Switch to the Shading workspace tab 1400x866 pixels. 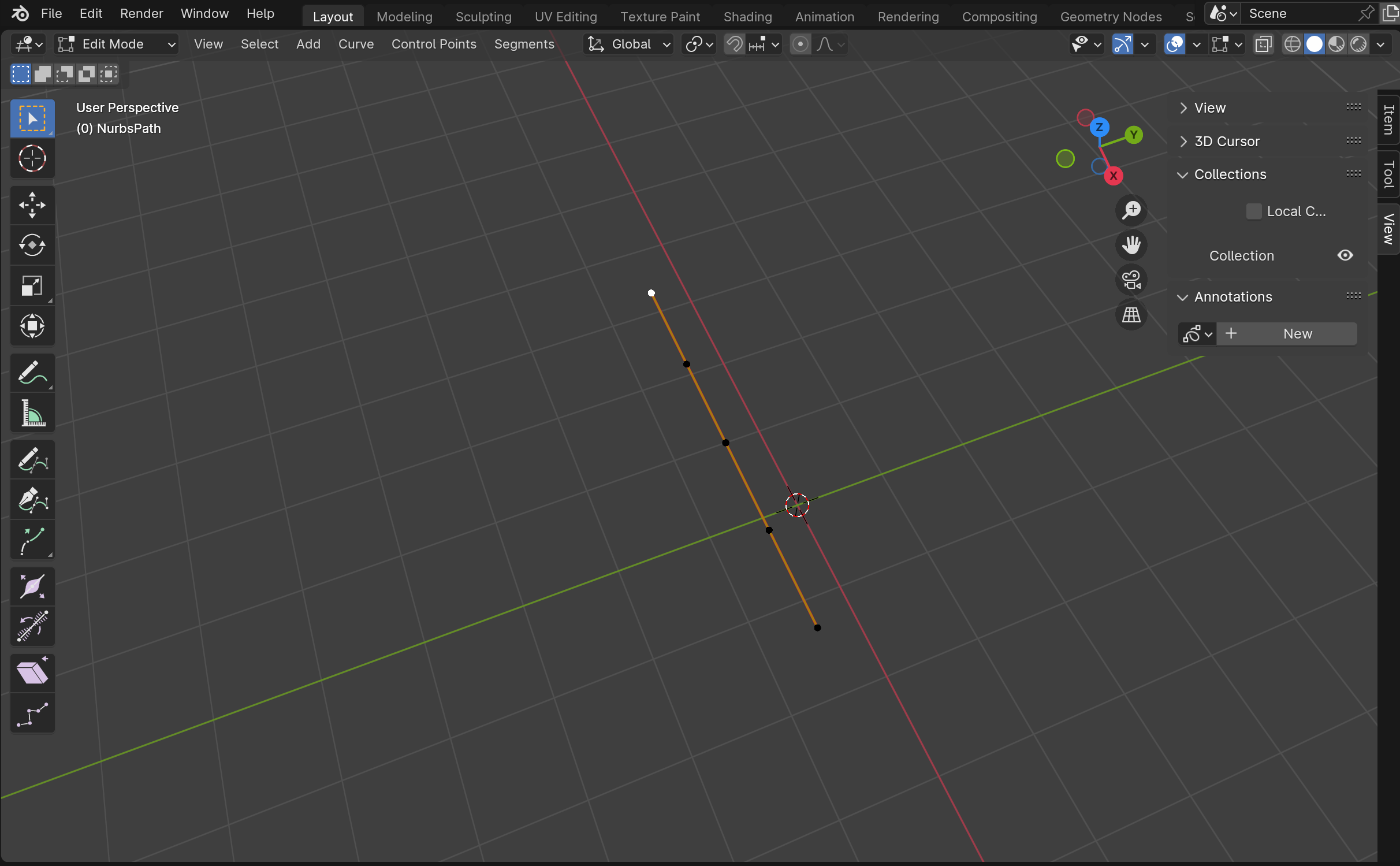(x=747, y=17)
